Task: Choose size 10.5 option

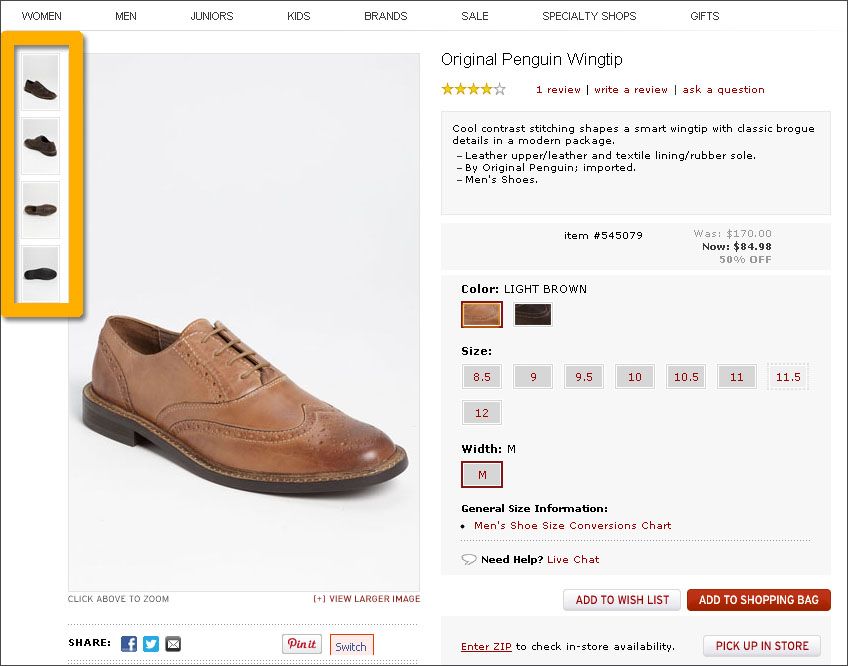Action: (x=686, y=377)
